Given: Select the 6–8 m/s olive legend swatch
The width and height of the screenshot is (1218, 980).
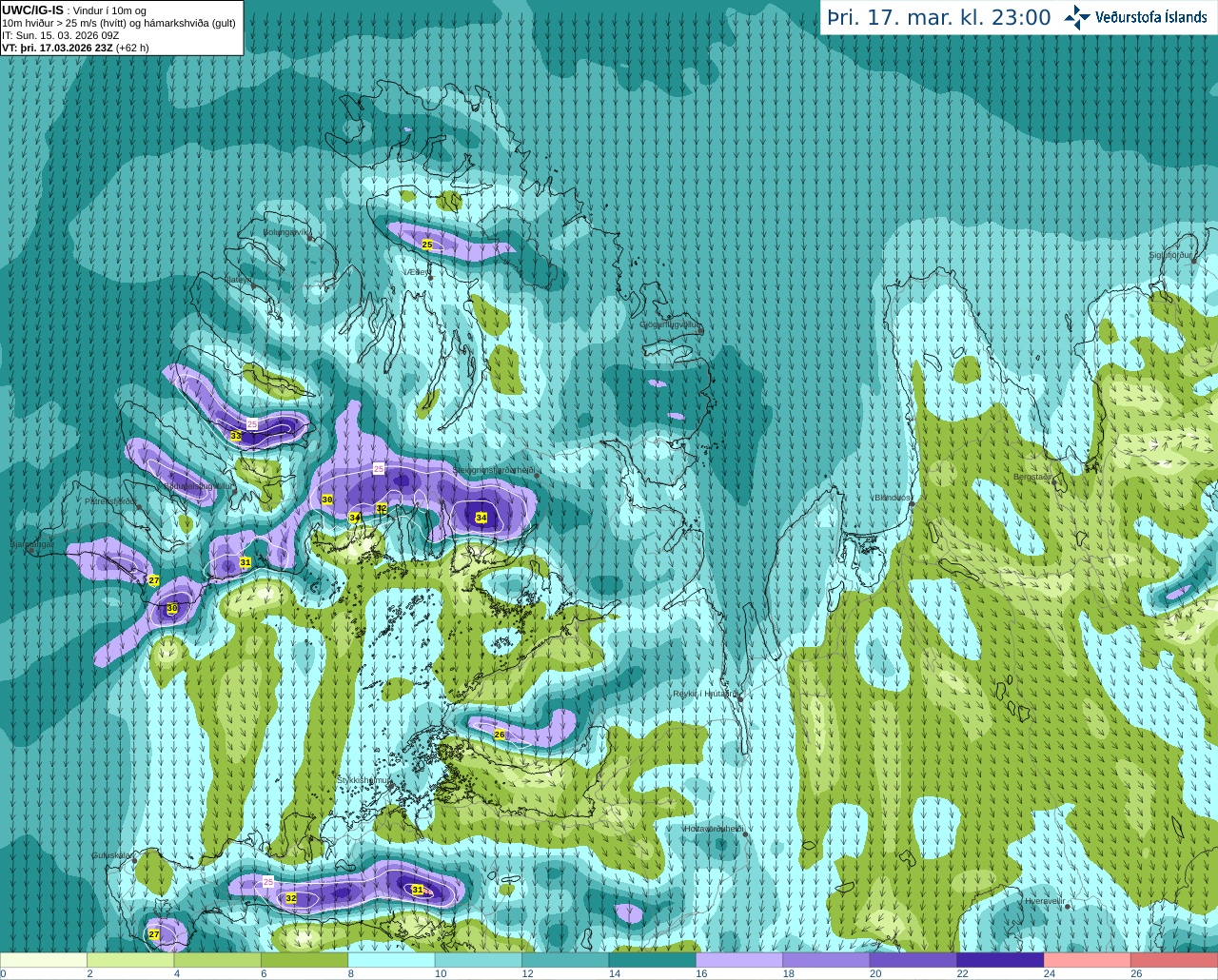Looking at the screenshot, I should tap(304, 960).
